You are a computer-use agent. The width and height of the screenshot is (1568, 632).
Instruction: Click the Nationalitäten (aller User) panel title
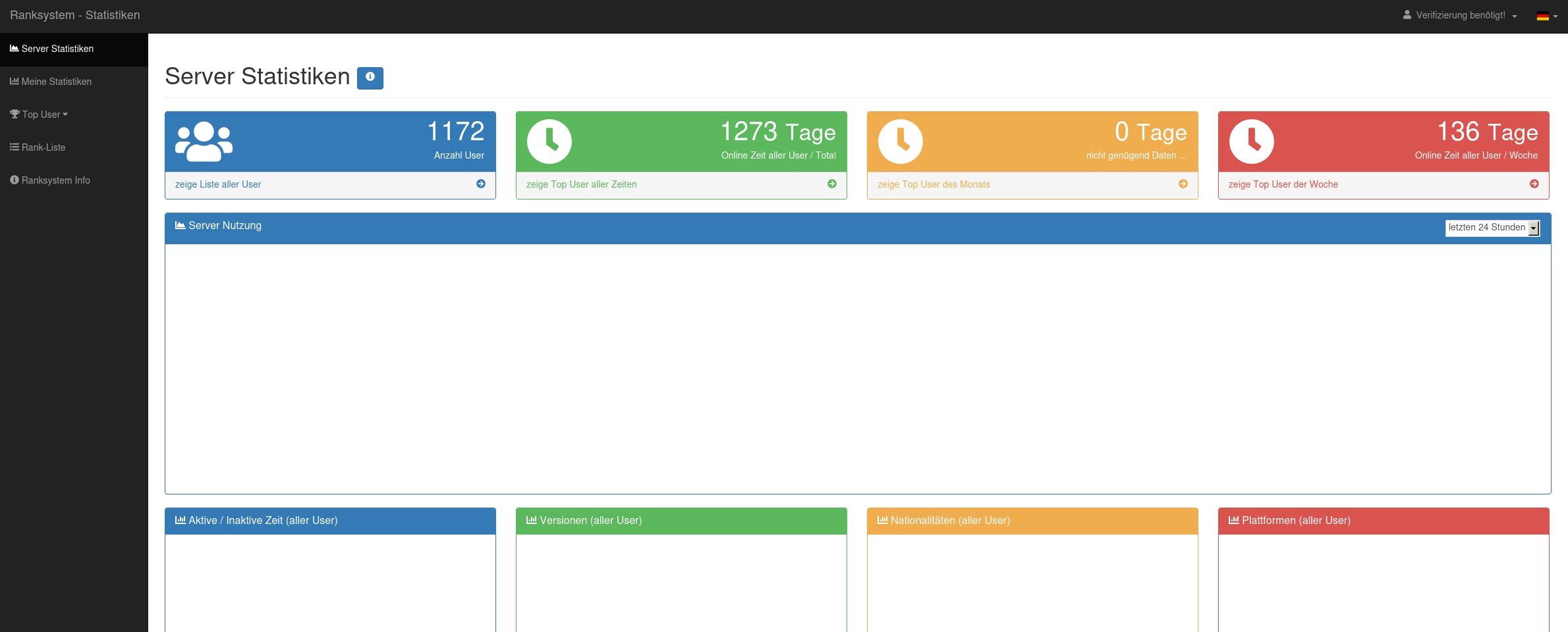click(x=950, y=521)
